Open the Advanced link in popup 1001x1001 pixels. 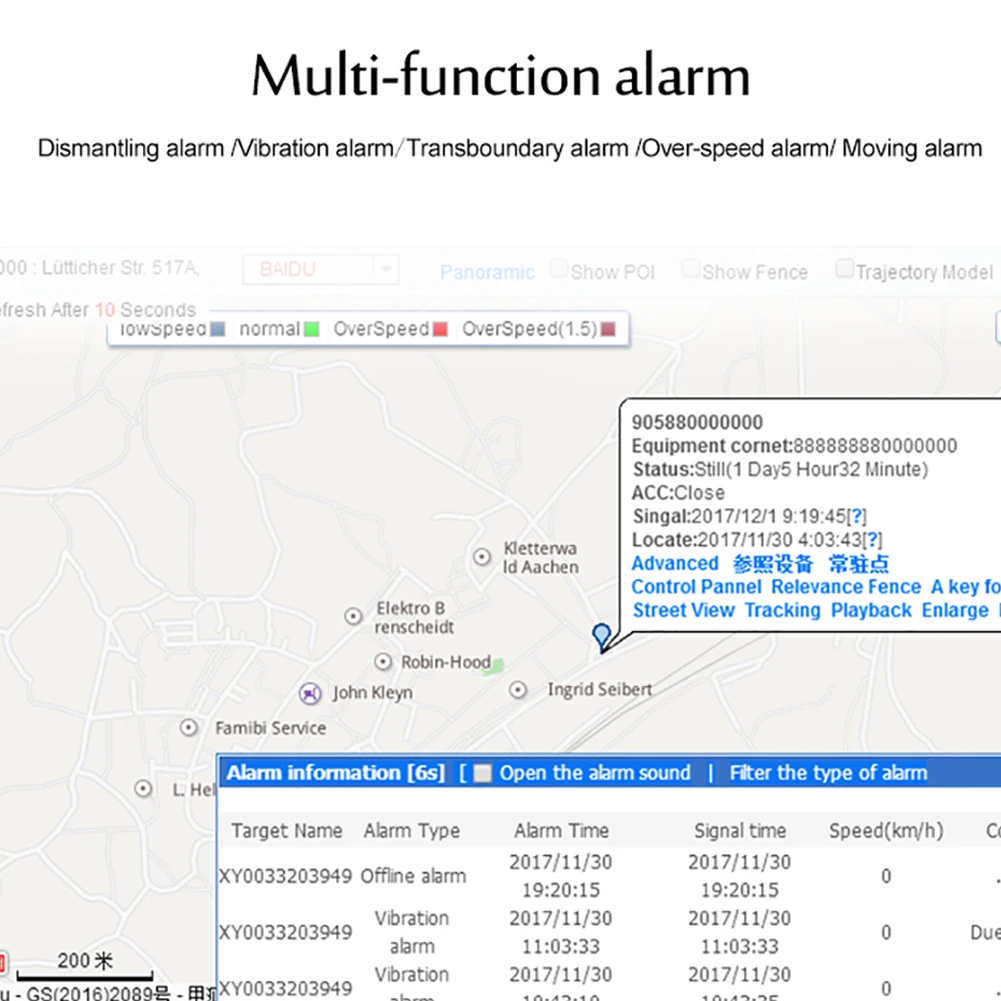point(675,564)
